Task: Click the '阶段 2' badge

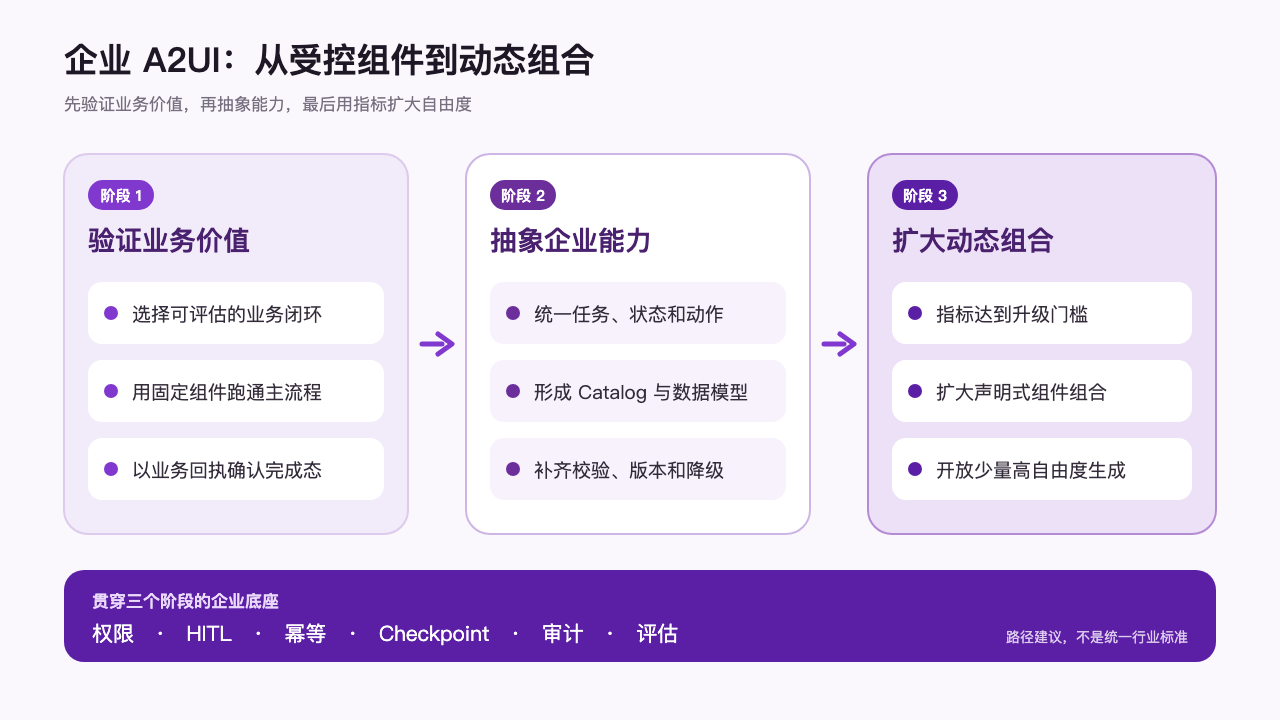Action: 523,195
